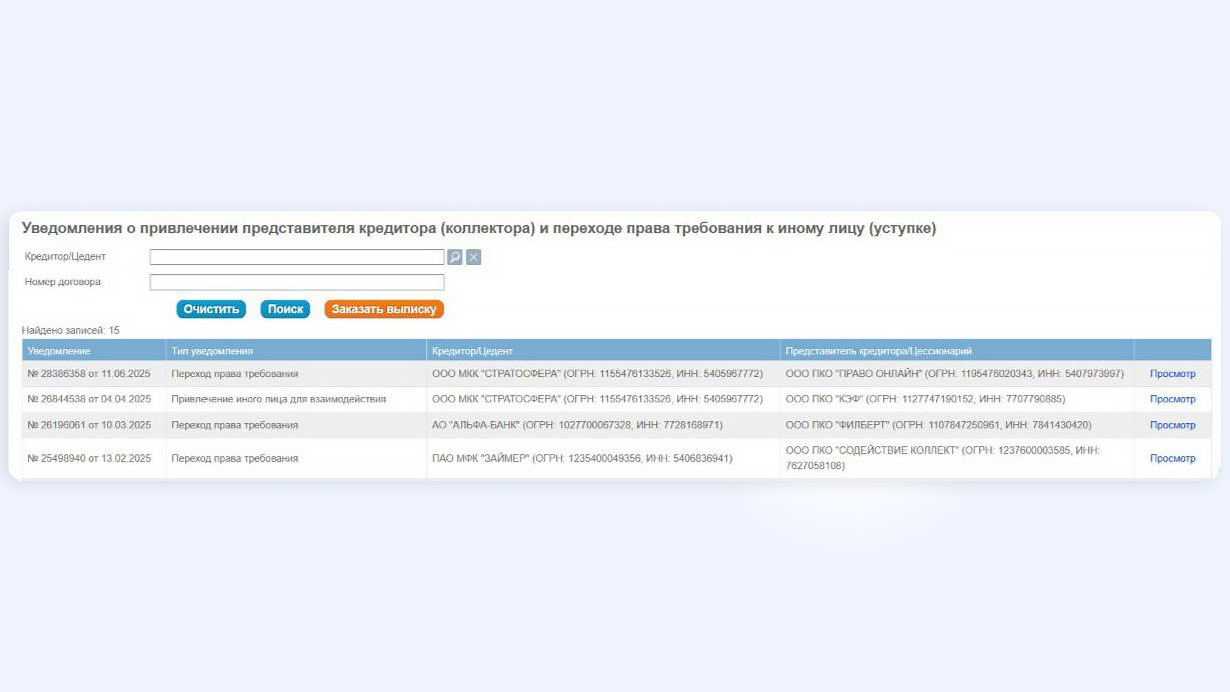The image size is (1230, 692).
Task: Focus the Номер договора input field
Action: pyautogui.click(x=296, y=282)
